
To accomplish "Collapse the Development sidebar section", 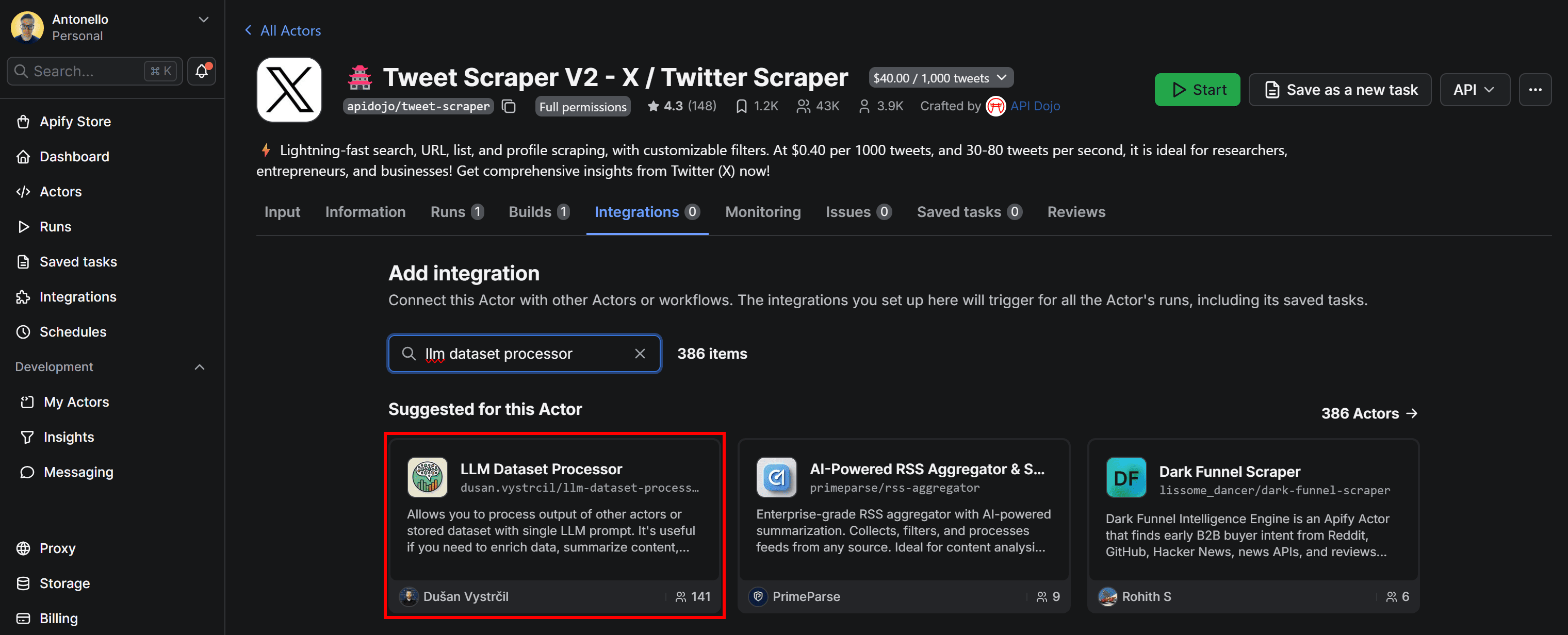I will click(200, 367).
